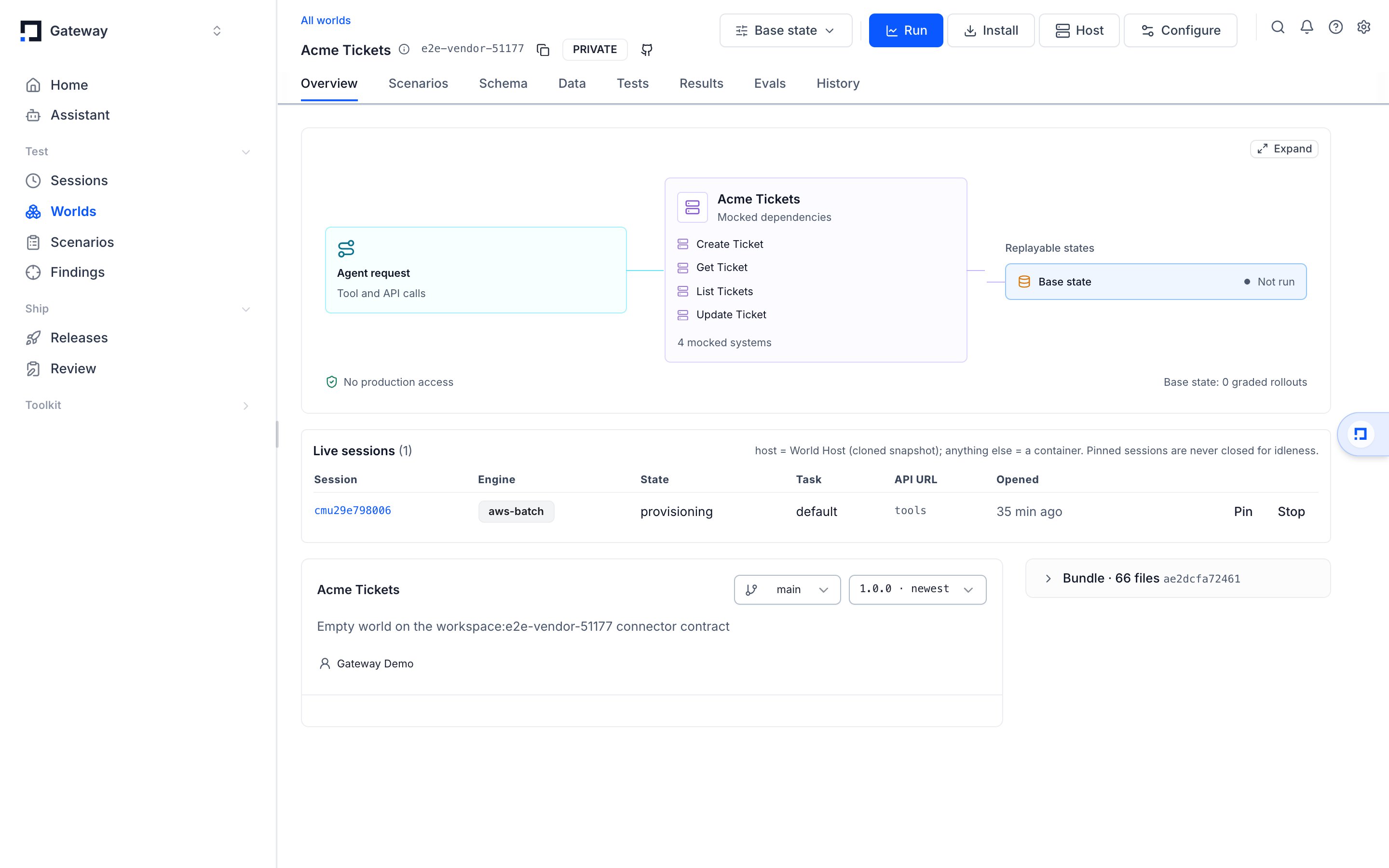1389x868 pixels.
Task: Open Releases in sidebar
Action: tap(67, 338)
